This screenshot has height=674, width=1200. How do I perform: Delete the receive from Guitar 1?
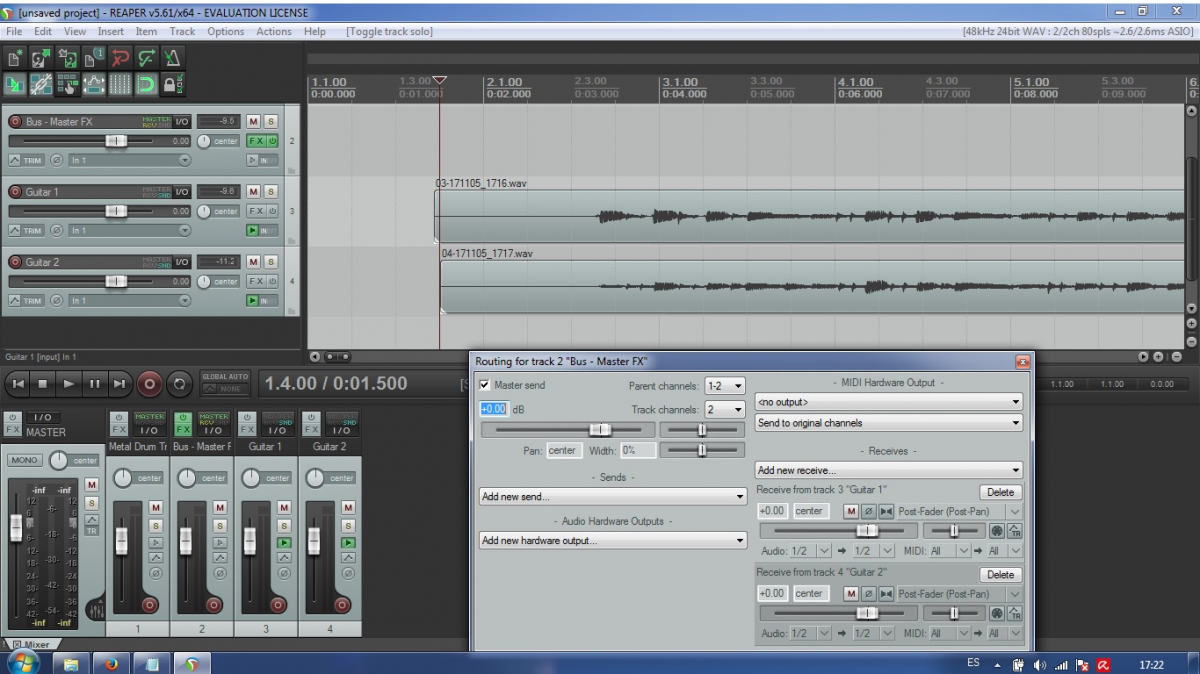coord(1000,492)
